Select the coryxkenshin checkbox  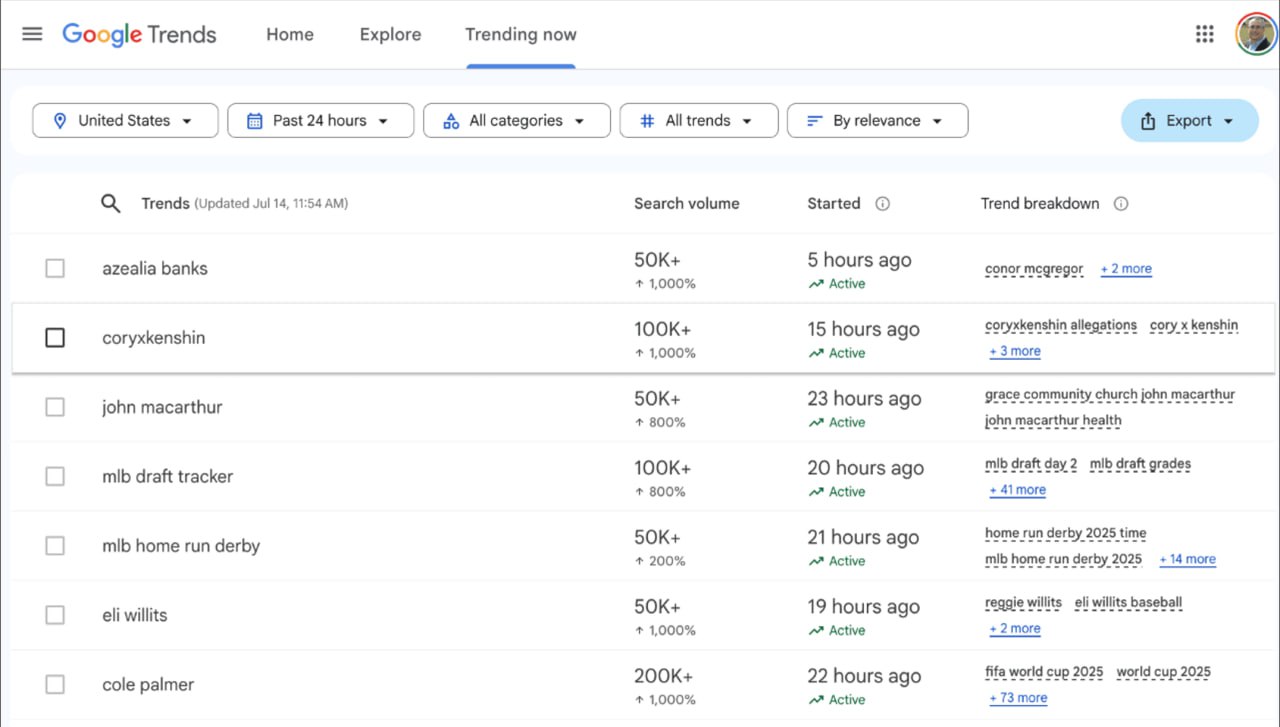[x=55, y=338]
